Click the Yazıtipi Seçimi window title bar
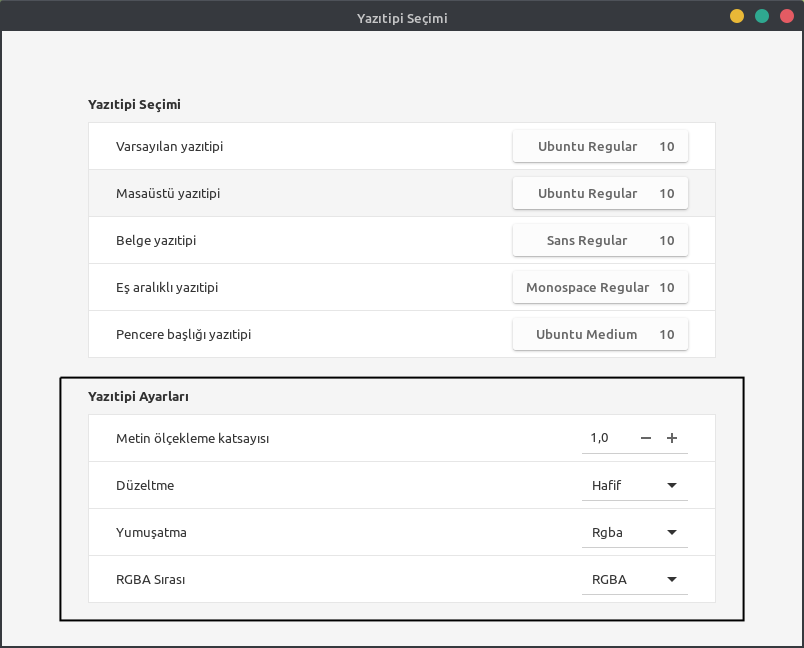Viewport: 804px width, 648px height. tap(402, 18)
